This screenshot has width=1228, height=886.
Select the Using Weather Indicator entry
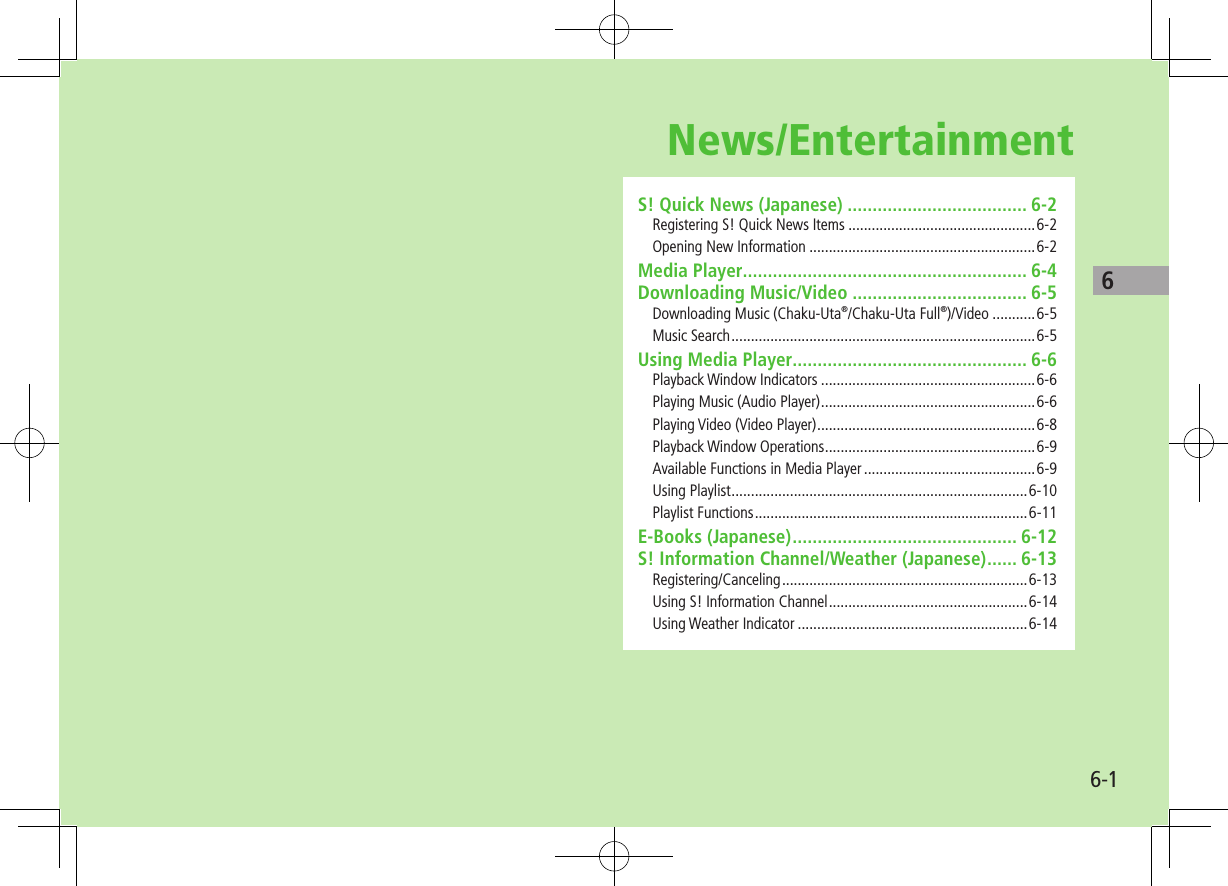[x=724, y=624]
